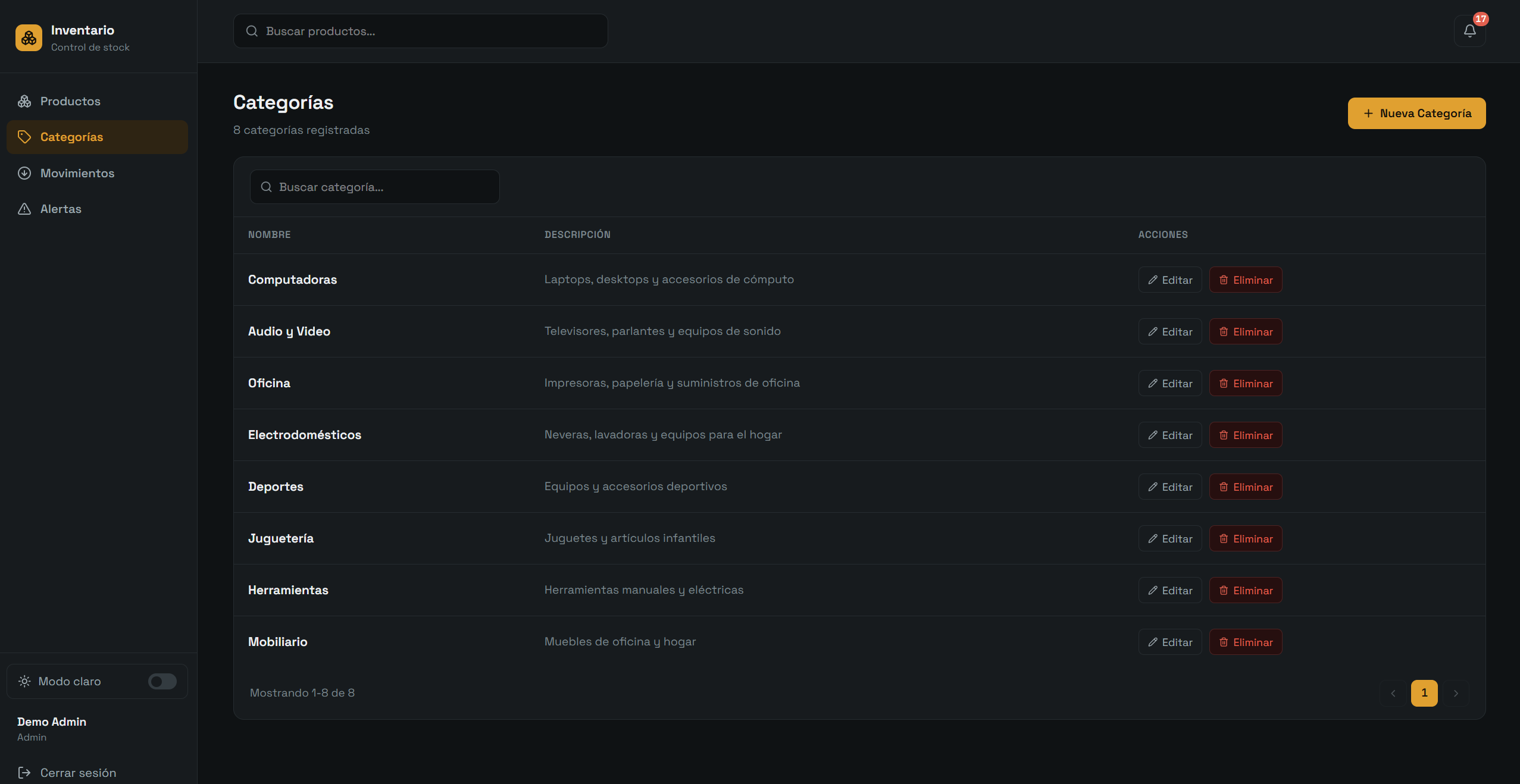1520x784 pixels.
Task: Click the NOMBRE column header
Action: coord(269,234)
